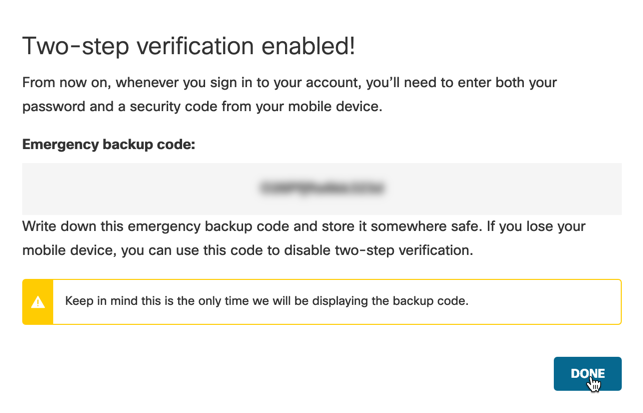Click the 'Keep in mind' warning message text
The image size is (643, 413).
(x=267, y=301)
